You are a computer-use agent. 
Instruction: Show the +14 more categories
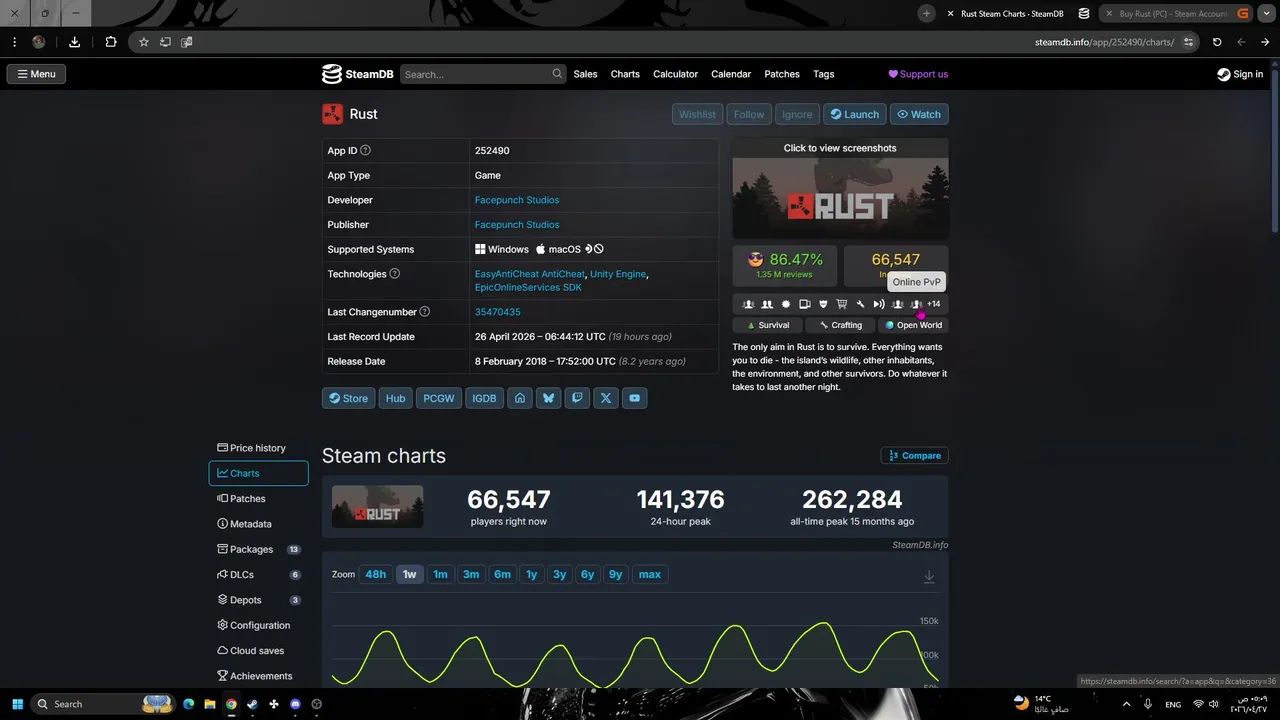tap(933, 304)
